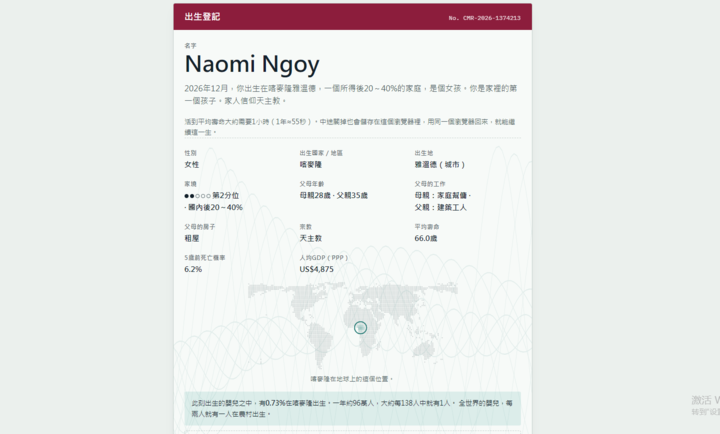Click the Naomi Ngoy name heading
Screen dimensions: 720x434
point(252,64)
